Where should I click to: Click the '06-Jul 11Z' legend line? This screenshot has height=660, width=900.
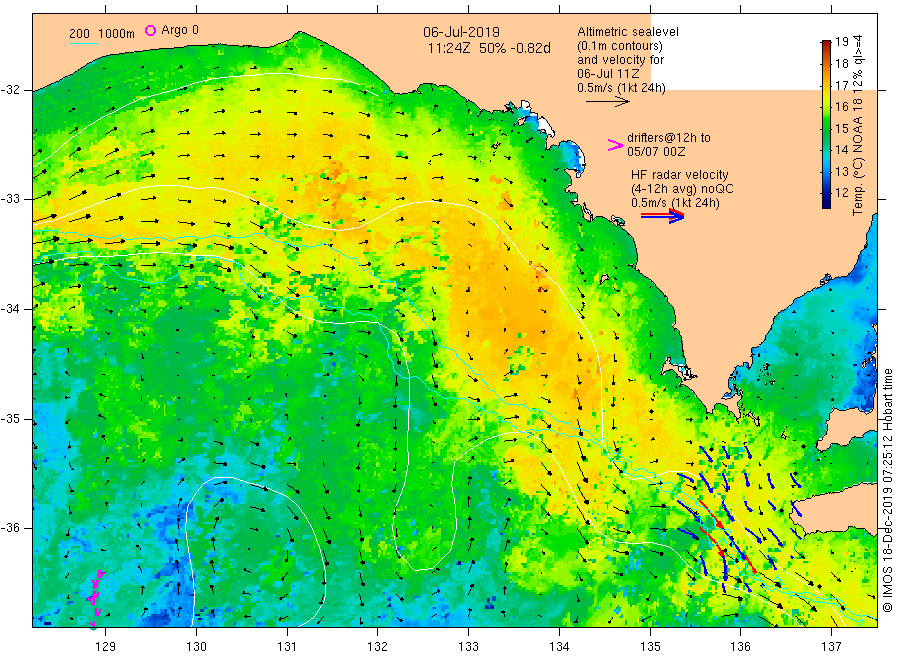coord(608,73)
